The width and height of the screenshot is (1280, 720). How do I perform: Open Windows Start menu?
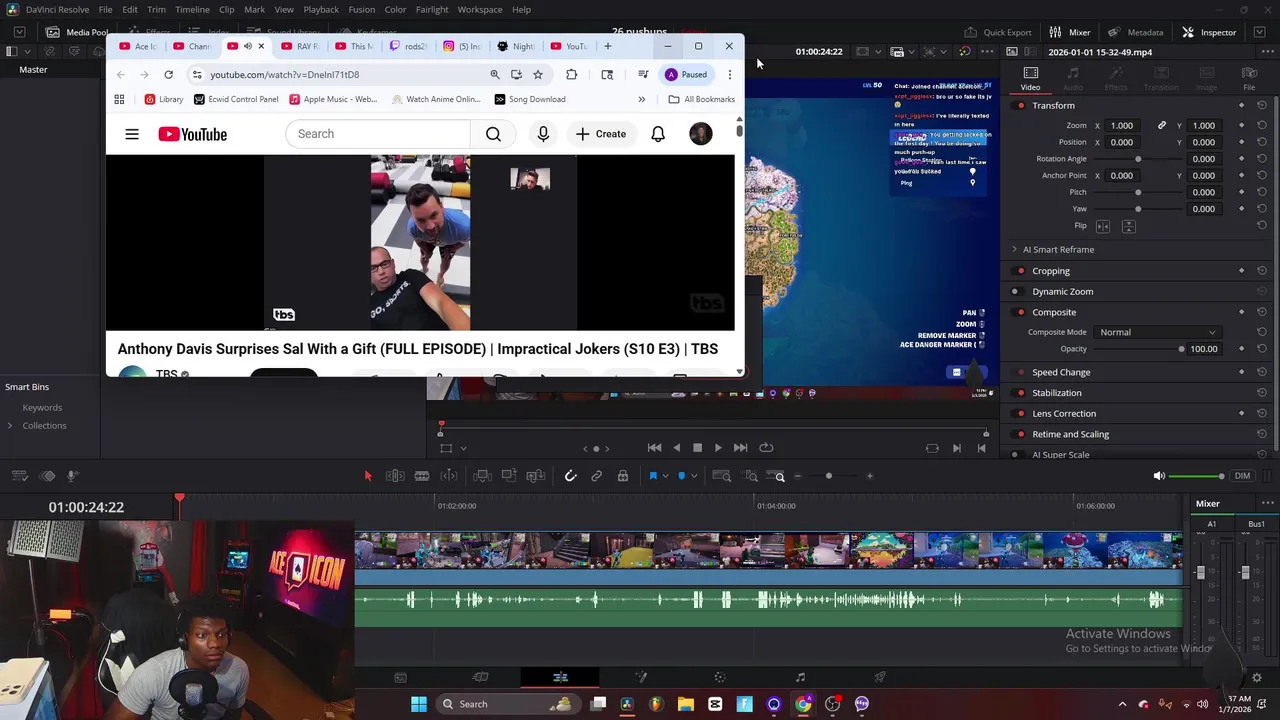pyautogui.click(x=419, y=704)
